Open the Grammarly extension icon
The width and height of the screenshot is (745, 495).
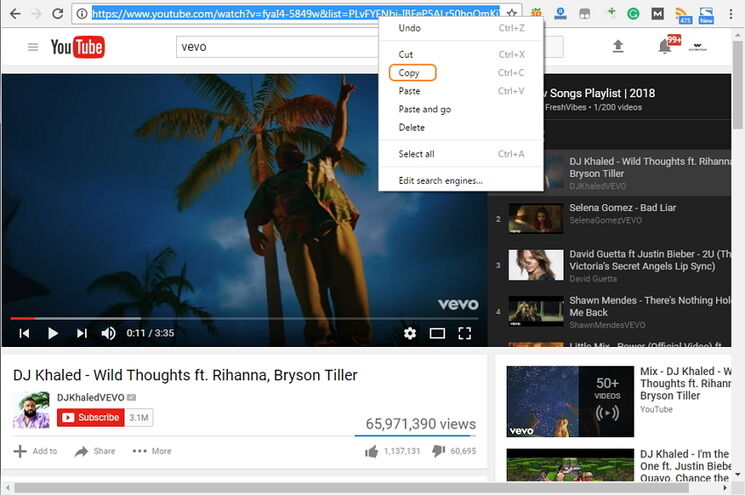(x=633, y=14)
